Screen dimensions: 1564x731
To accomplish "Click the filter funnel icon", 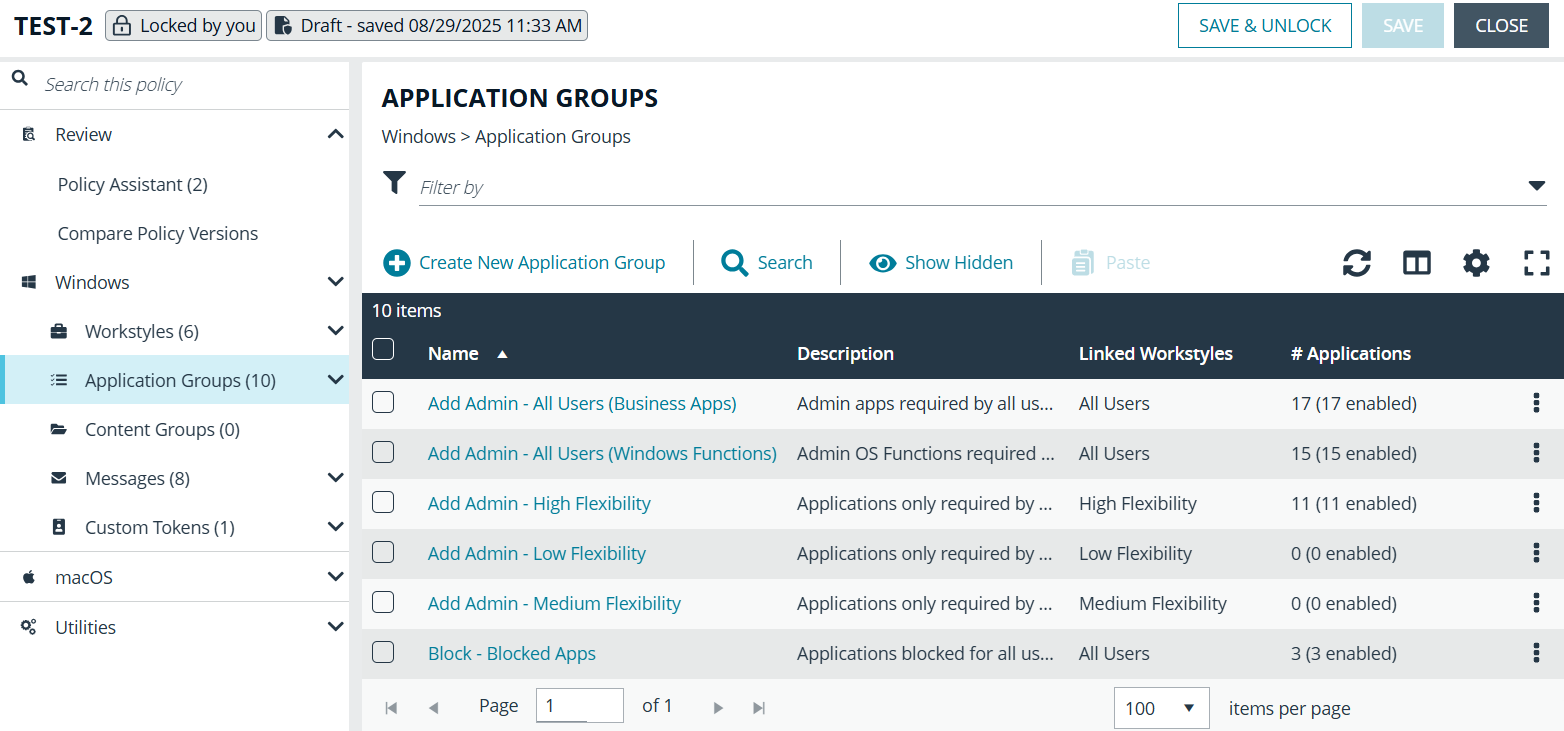I will pyautogui.click(x=394, y=183).
